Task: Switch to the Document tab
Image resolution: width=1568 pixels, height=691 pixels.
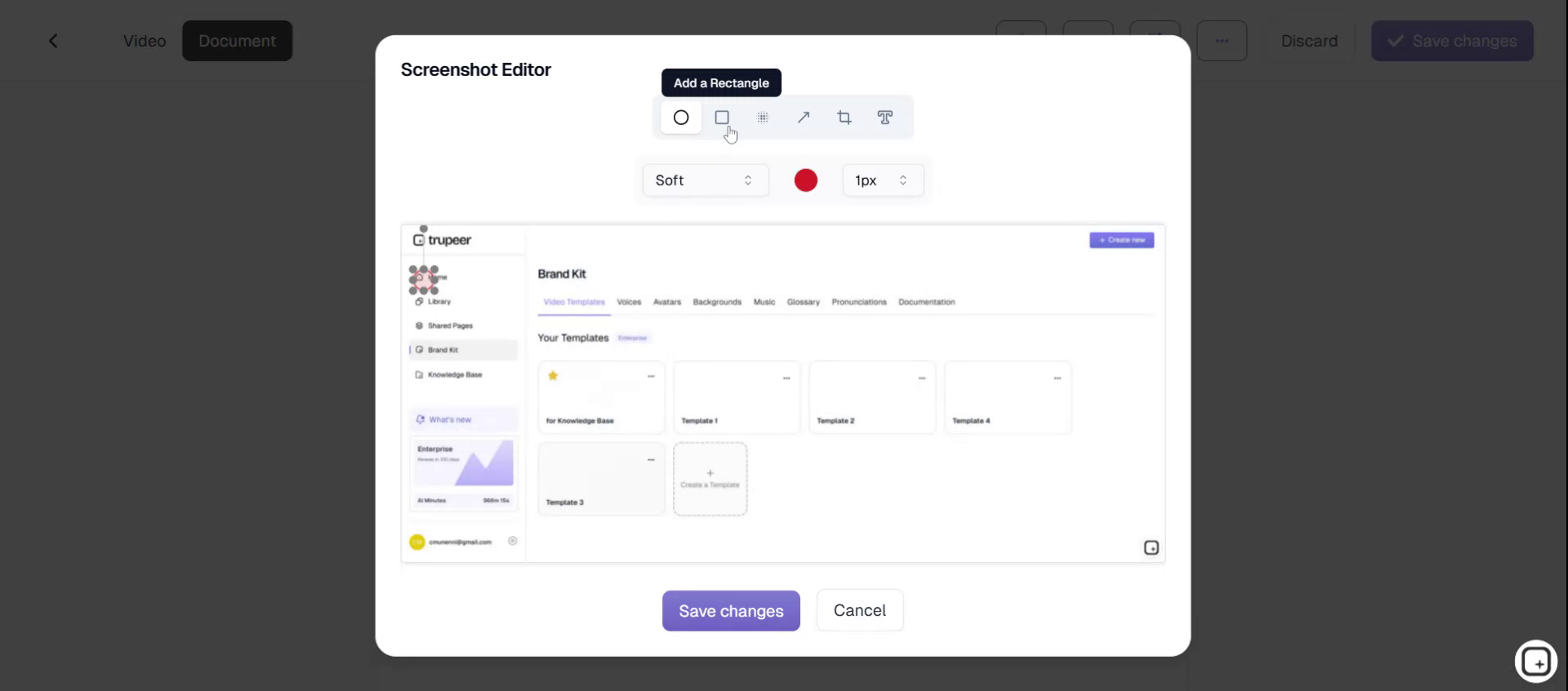Action: [x=238, y=41]
